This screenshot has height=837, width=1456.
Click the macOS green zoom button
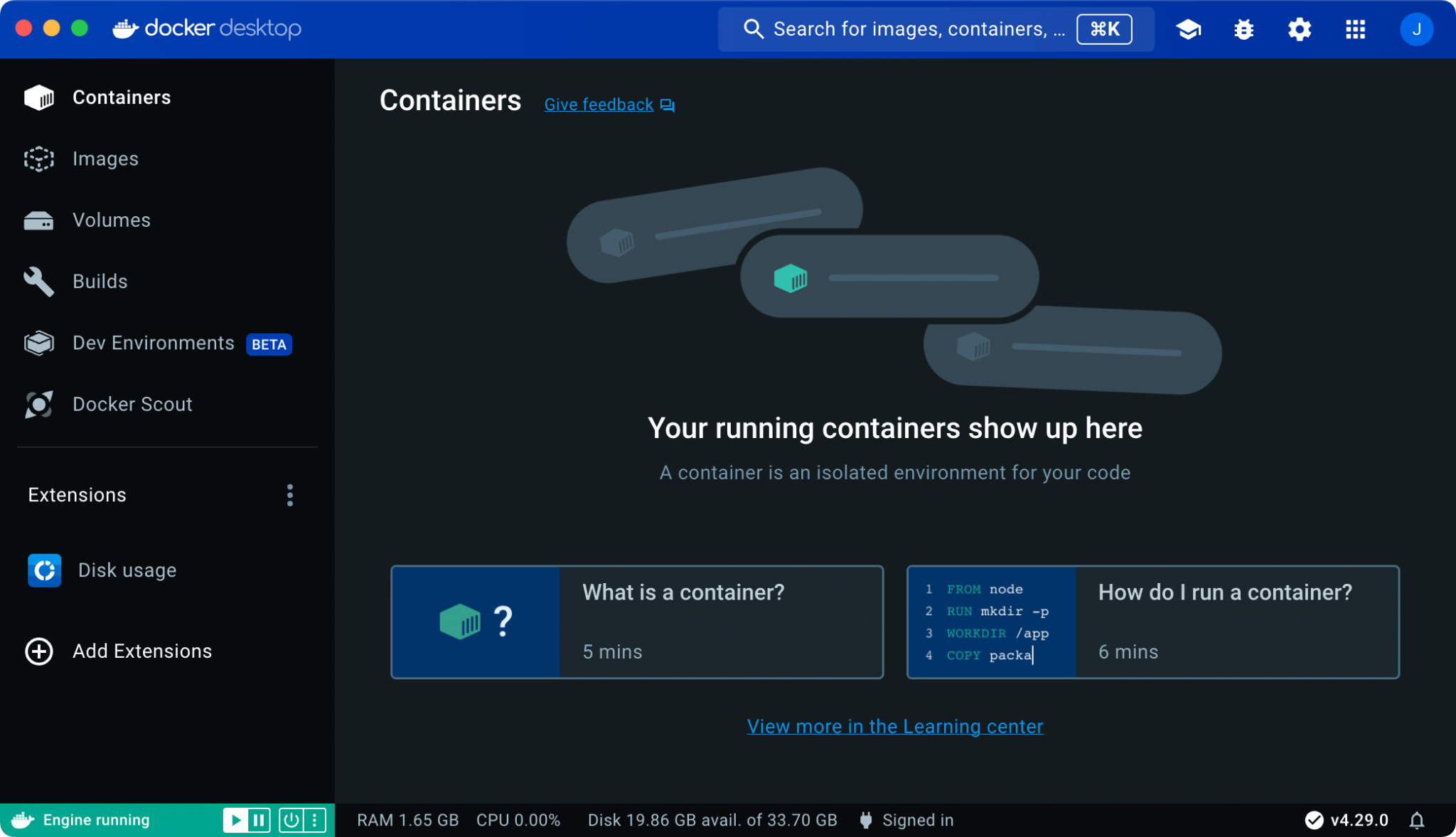(x=80, y=28)
